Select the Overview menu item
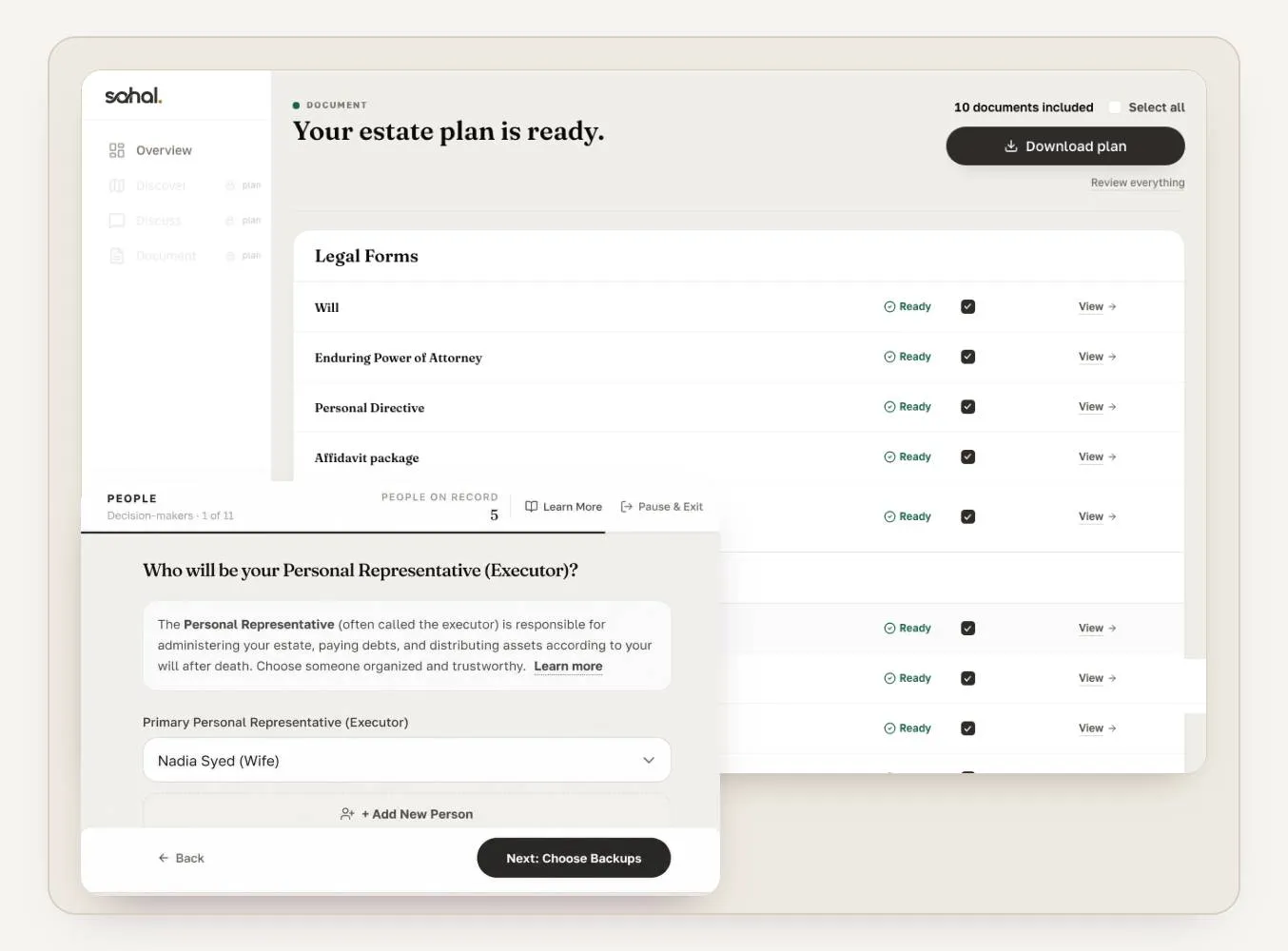 pyautogui.click(x=176, y=150)
